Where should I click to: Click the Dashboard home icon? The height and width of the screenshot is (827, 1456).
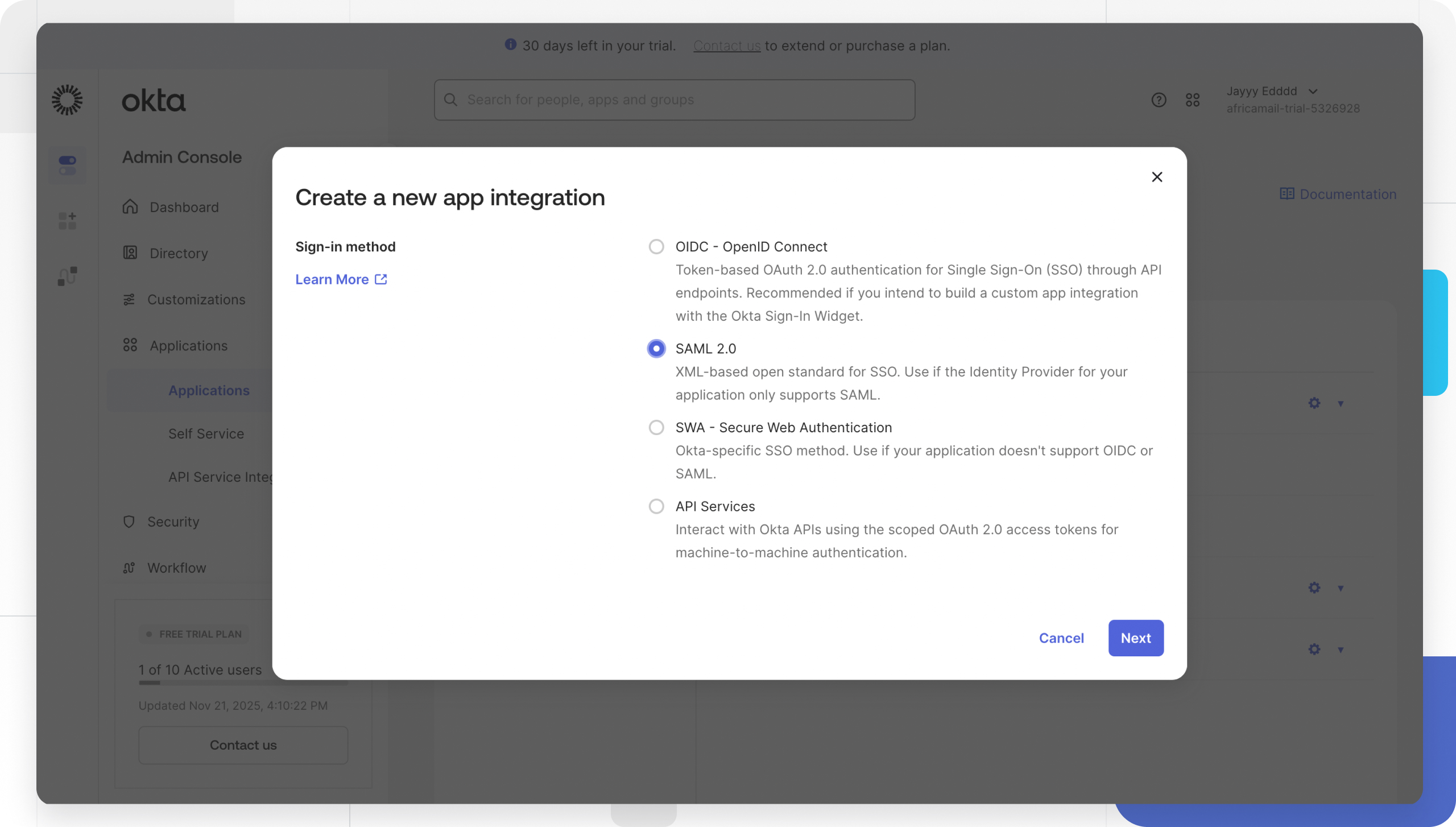130,207
